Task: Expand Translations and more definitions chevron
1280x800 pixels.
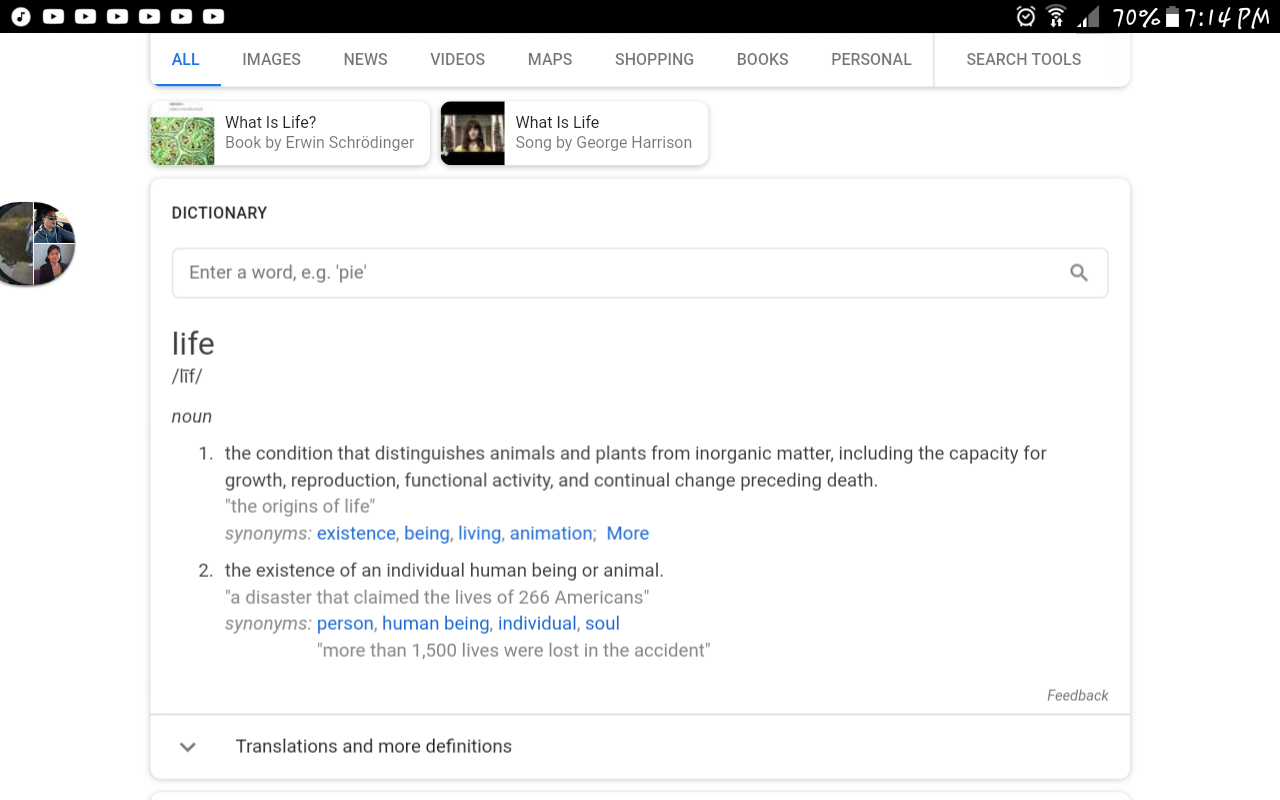Action: pyautogui.click(x=187, y=747)
